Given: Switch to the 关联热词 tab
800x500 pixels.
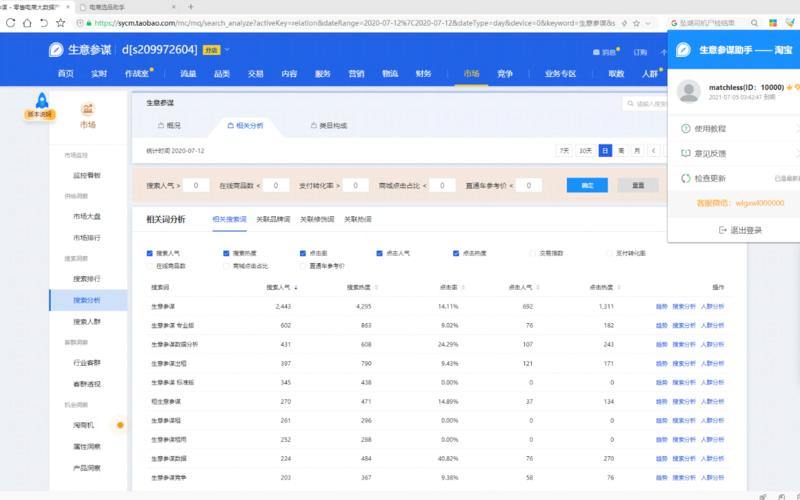Looking at the screenshot, I should pos(358,219).
